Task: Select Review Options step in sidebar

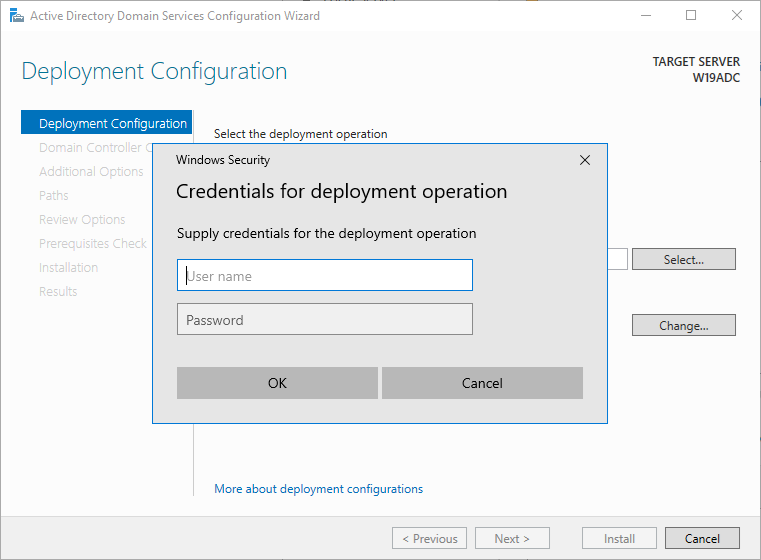Action: point(82,219)
